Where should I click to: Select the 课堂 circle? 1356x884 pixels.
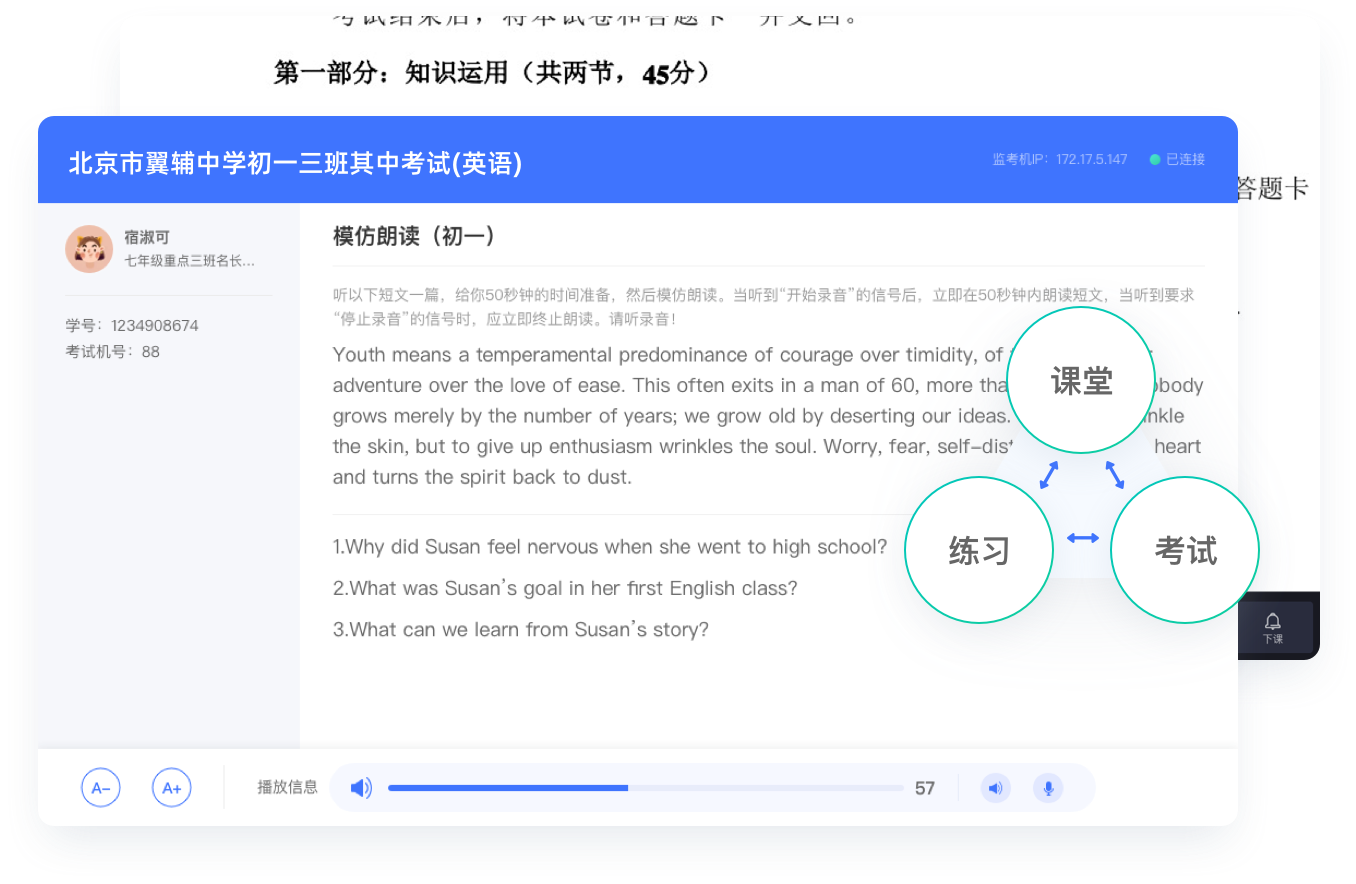tap(1081, 381)
